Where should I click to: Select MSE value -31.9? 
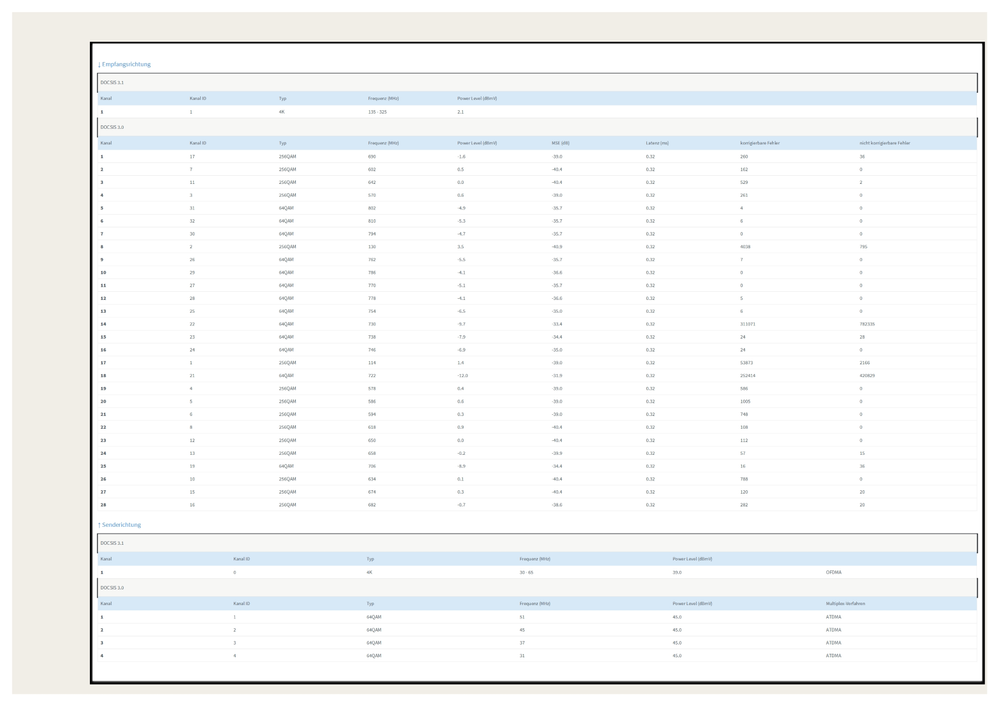[x=557, y=376]
